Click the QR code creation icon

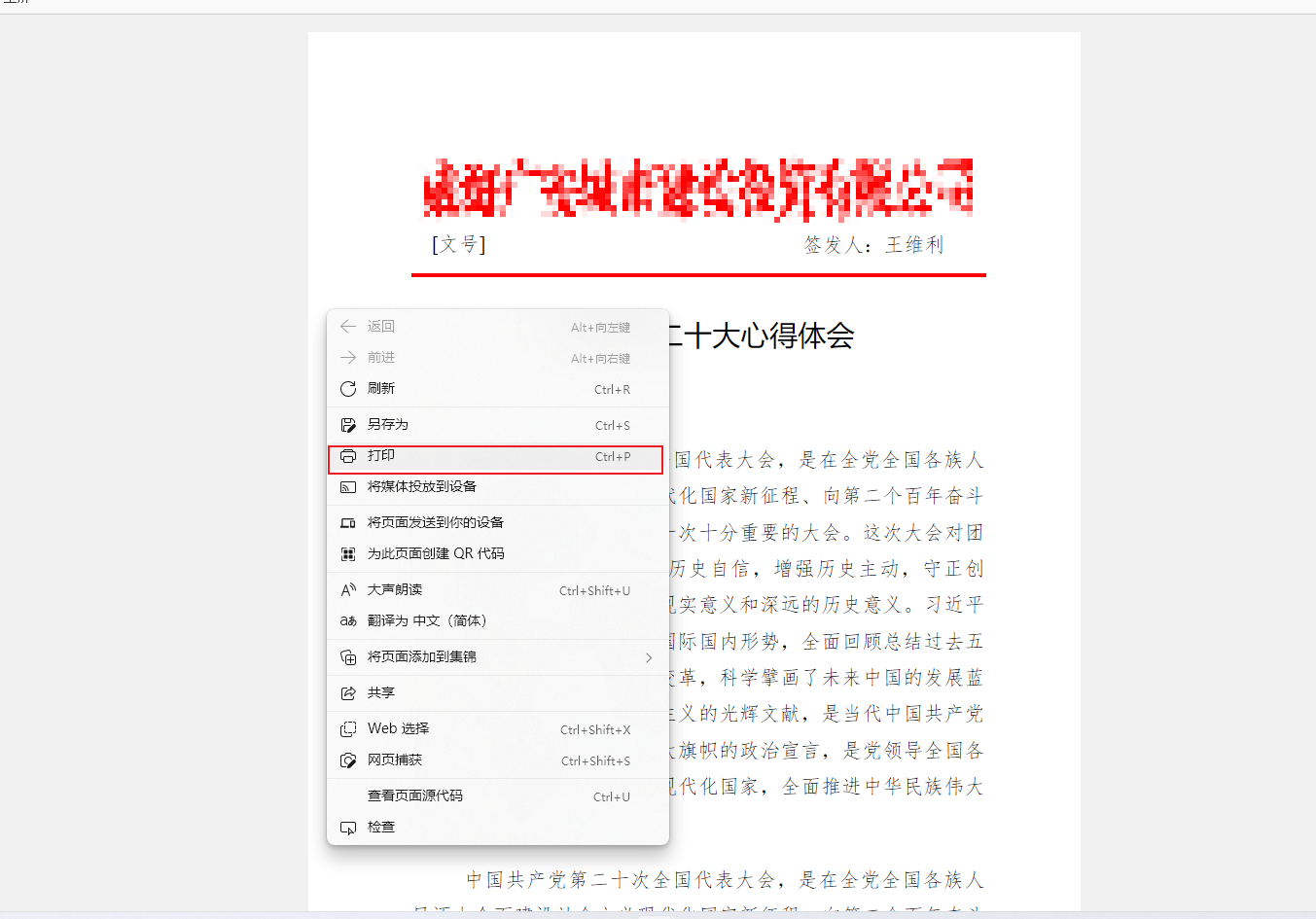(348, 552)
